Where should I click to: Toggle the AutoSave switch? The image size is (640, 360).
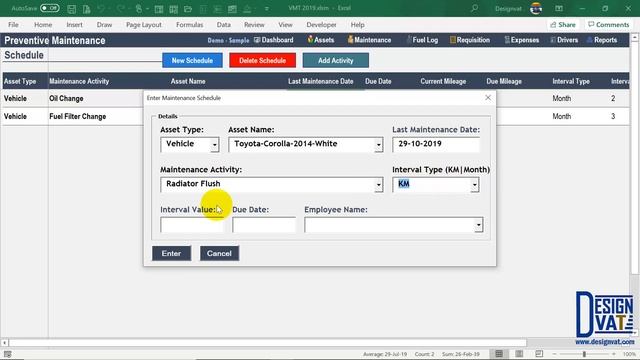point(50,8)
